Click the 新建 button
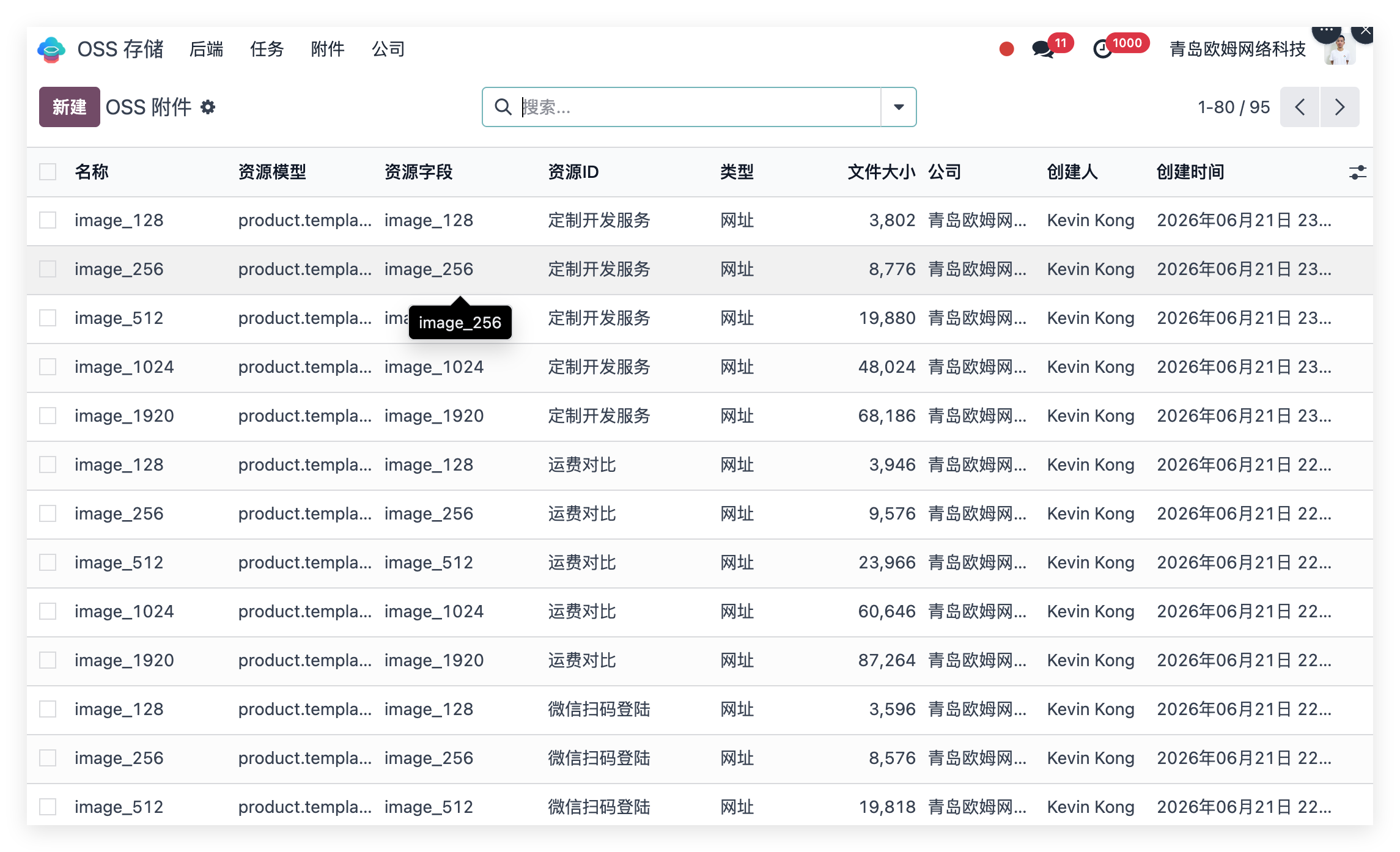1400x852 pixels. click(70, 107)
